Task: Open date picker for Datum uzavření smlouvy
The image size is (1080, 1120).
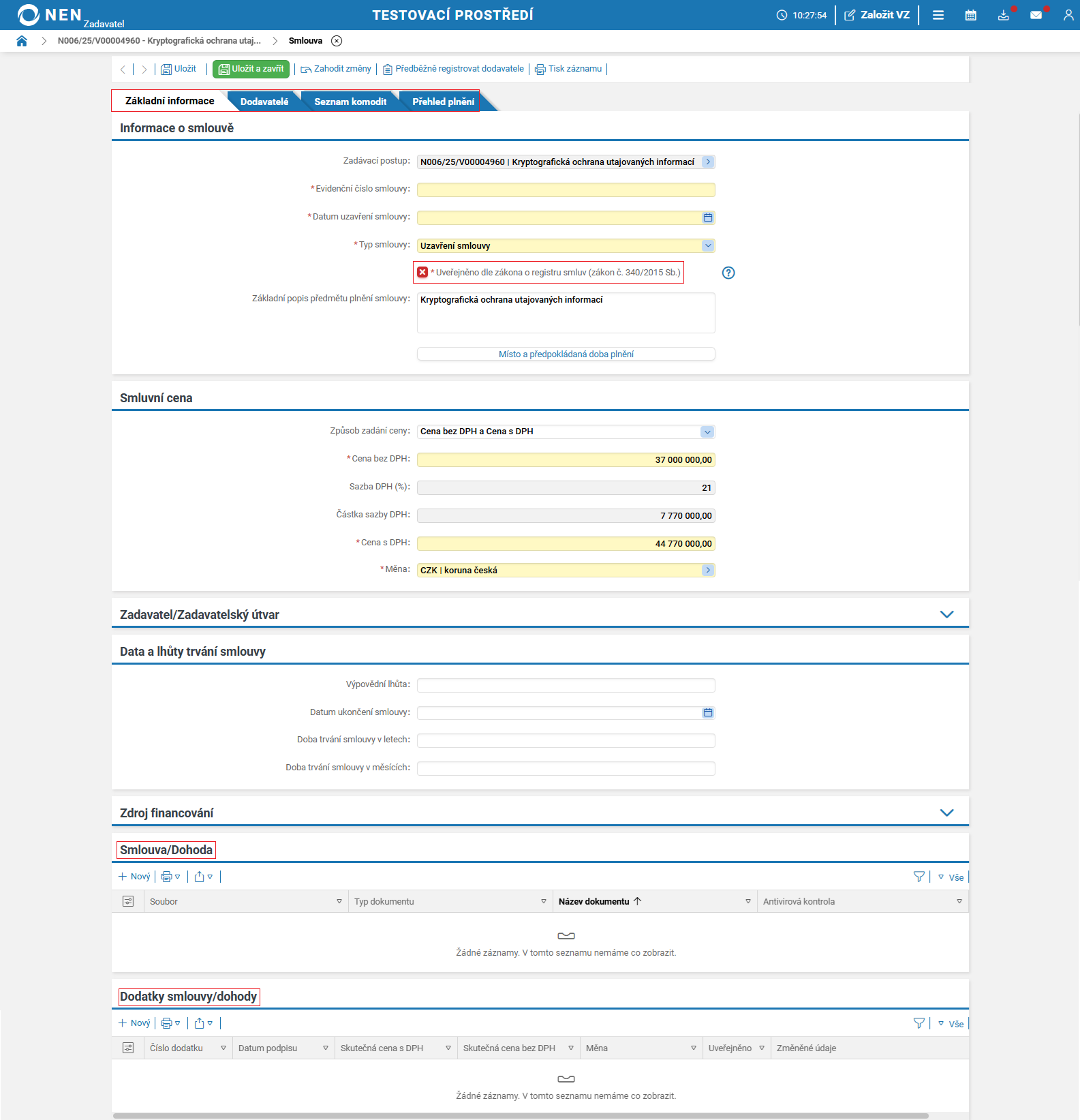Action: [x=708, y=217]
